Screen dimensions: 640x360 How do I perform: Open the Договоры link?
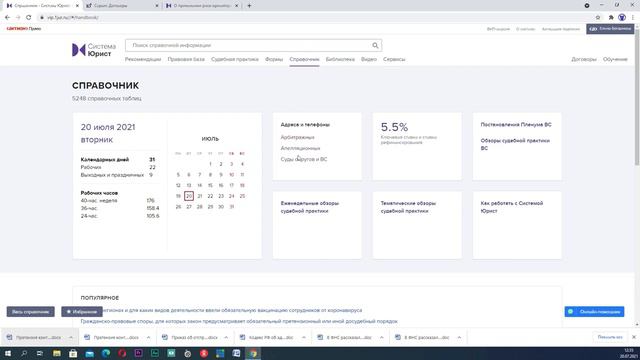[x=584, y=59]
